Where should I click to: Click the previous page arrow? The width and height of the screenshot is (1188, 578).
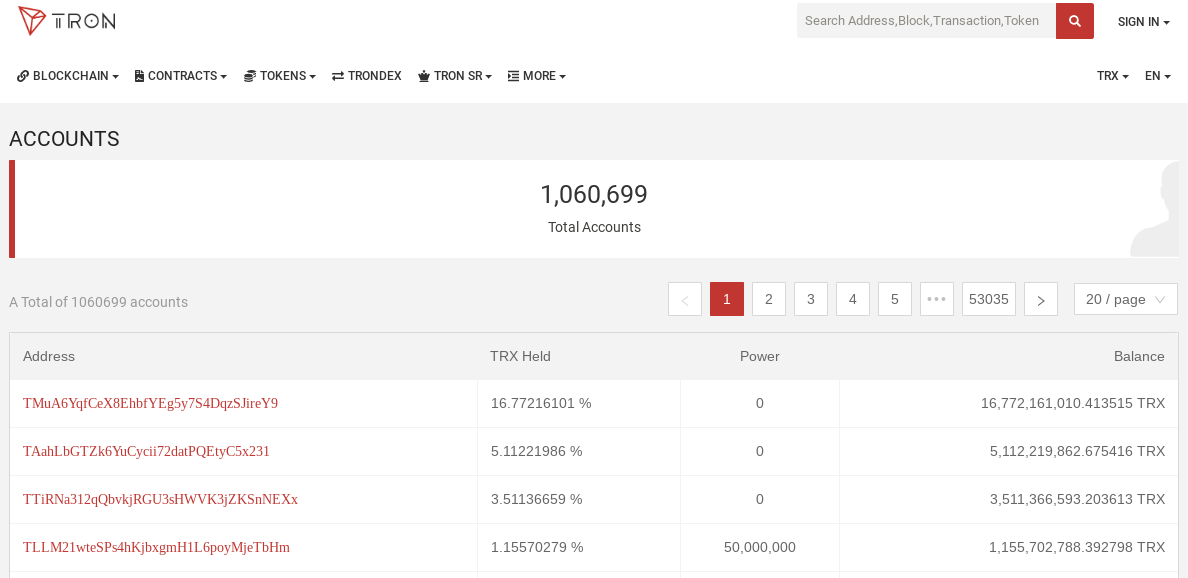pyautogui.click(x=685, y=299)
